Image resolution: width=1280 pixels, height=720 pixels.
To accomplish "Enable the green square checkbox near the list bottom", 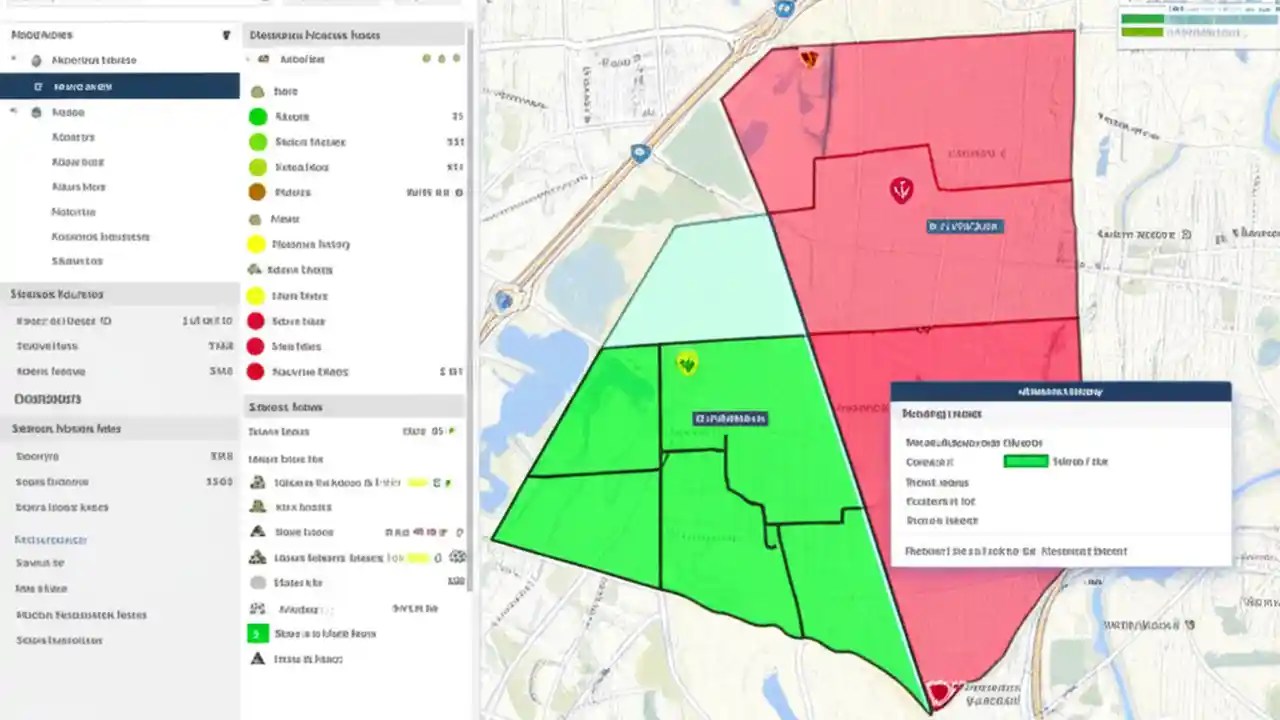I will 257,633.
